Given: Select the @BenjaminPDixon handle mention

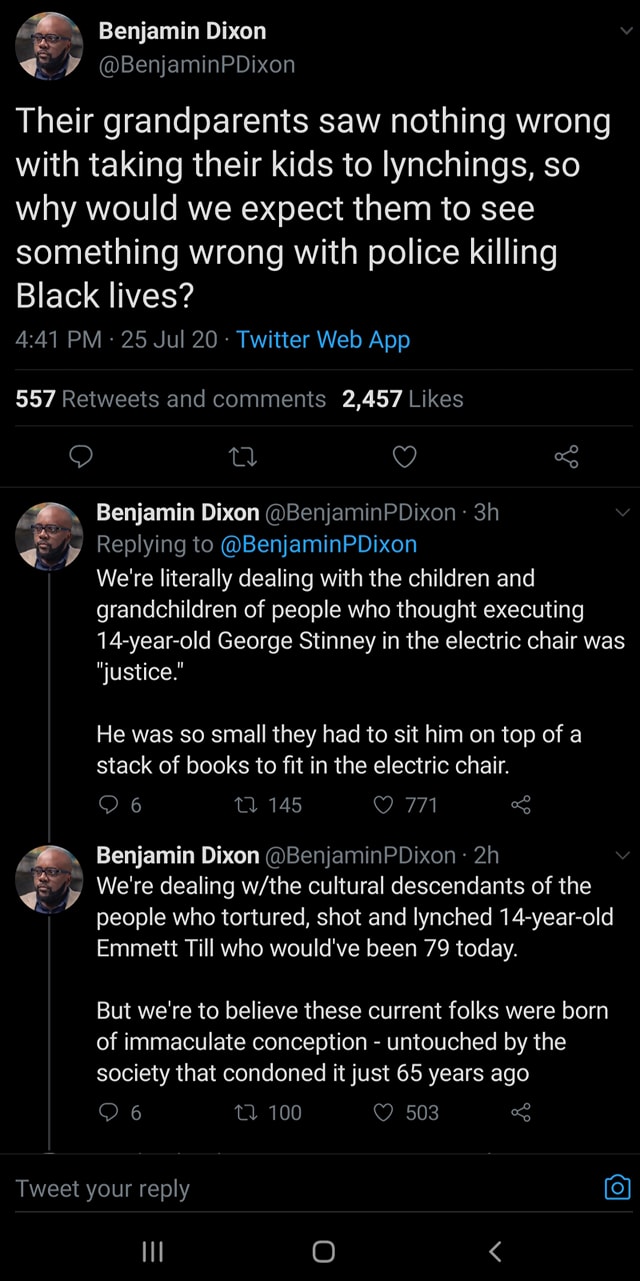Looking at the screenshot, I should (x=319, y=544).
